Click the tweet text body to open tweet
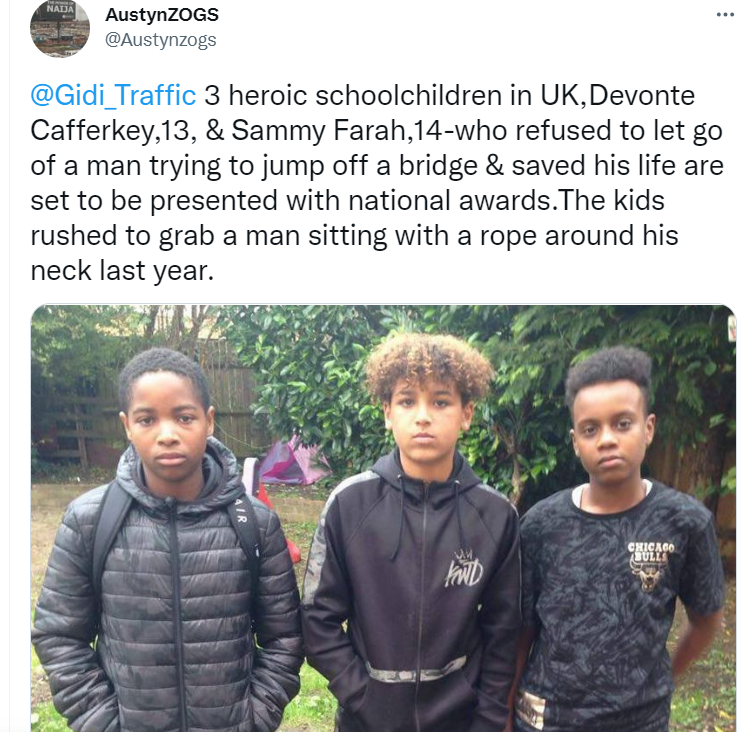Viewport: 739px width, 732px height. tap(376, 183)
